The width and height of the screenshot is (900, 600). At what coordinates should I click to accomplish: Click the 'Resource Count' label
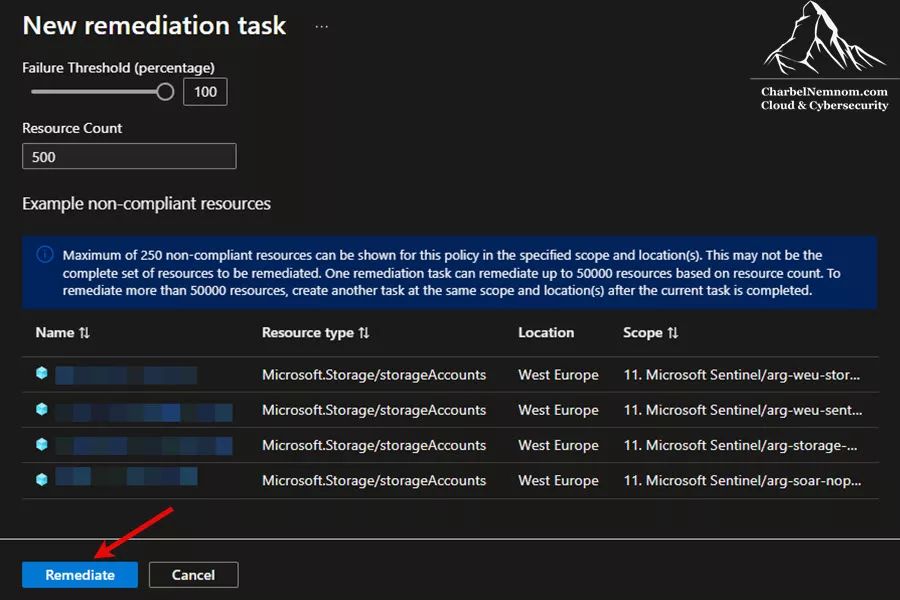[72, 128]
